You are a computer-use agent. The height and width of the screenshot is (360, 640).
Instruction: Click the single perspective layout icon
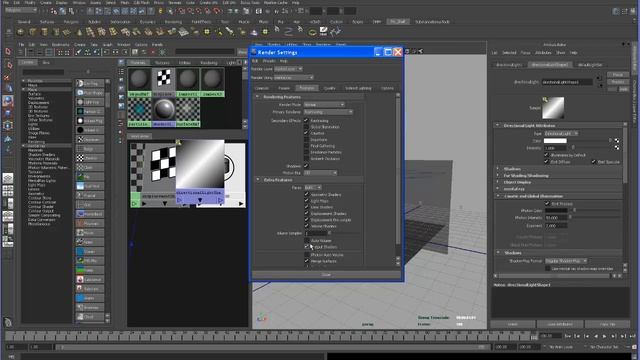pyautogui.click(x=8, y=178)
